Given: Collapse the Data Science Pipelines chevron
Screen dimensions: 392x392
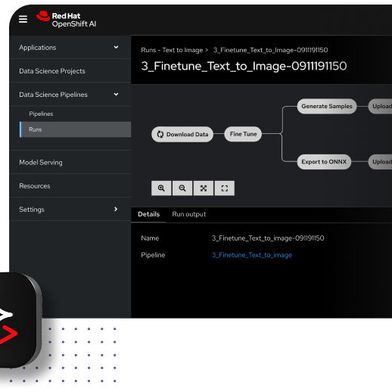Looking at the screenshot, I should (x=116, y=94).
